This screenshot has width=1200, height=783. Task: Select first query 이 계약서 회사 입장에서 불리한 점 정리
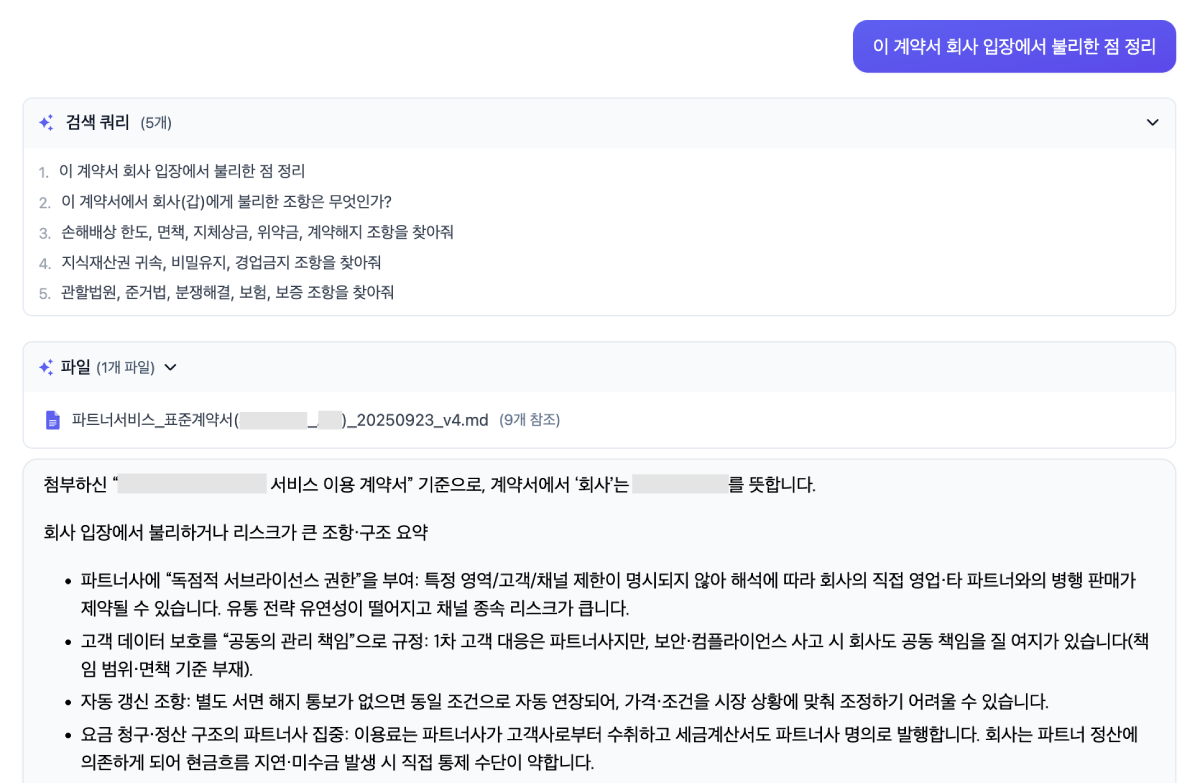[182, 171]
